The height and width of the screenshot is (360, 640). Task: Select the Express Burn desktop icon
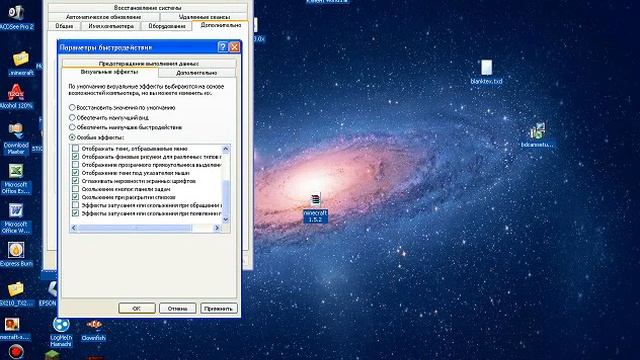(x=16, y=254)
